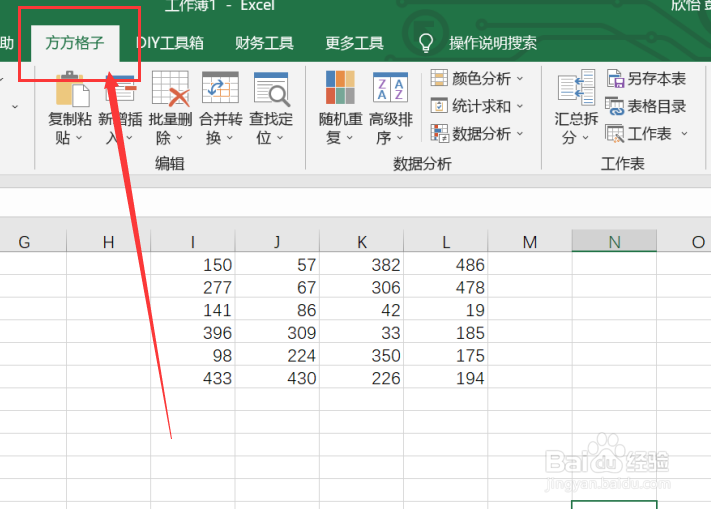
Task: Click the 工作表 icon in the ribbon
Action: point(615,134)
